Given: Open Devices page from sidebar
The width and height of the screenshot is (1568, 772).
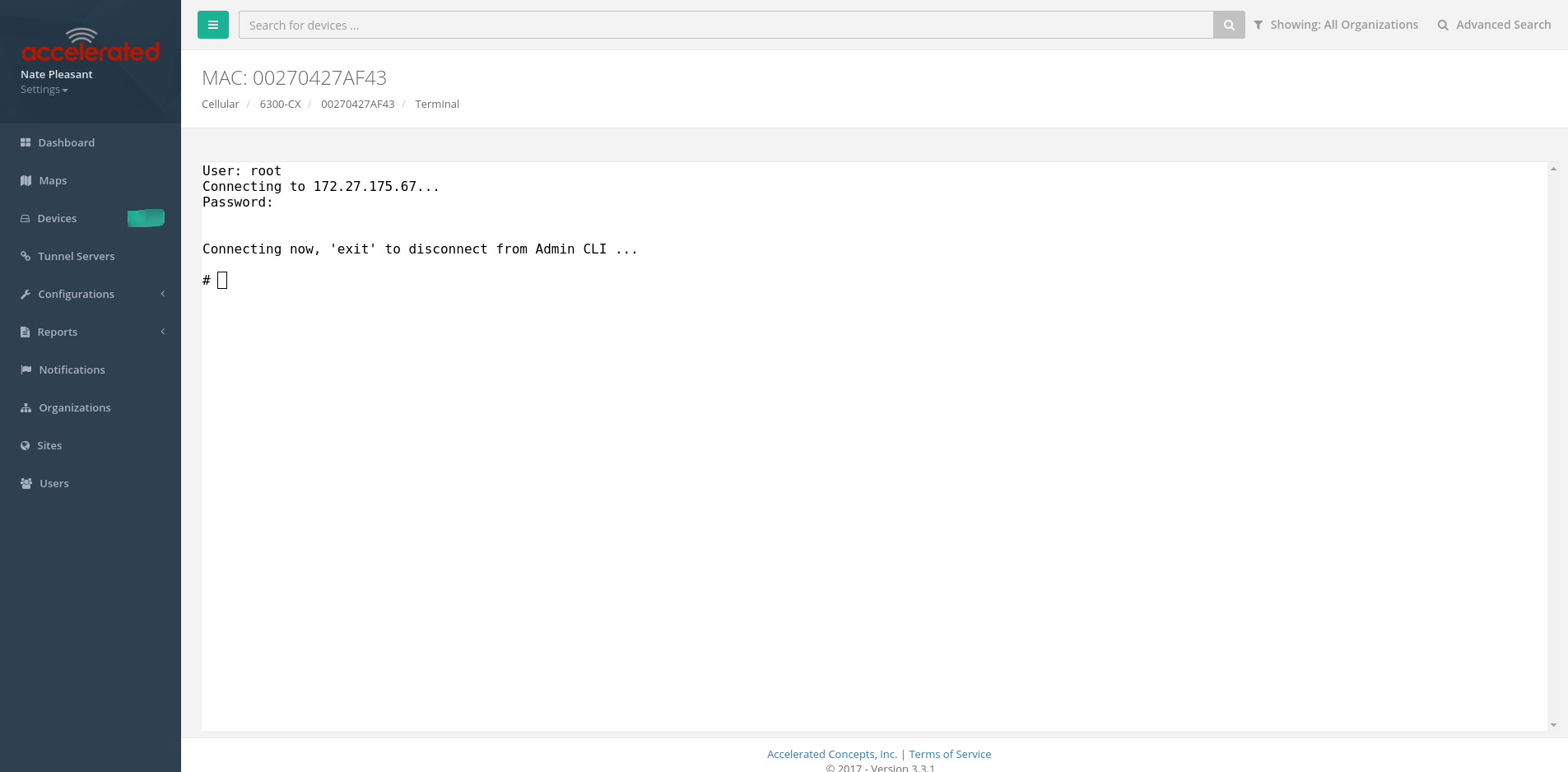Looking at the screenshot, I should (x=57, y=218).
